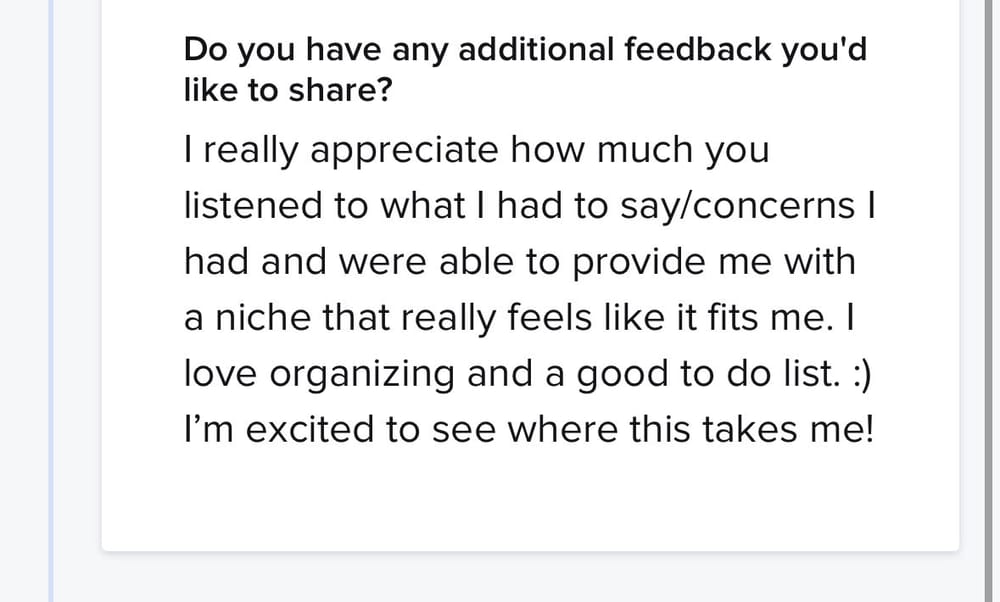Click the line "had and were able to provide"

520,262
